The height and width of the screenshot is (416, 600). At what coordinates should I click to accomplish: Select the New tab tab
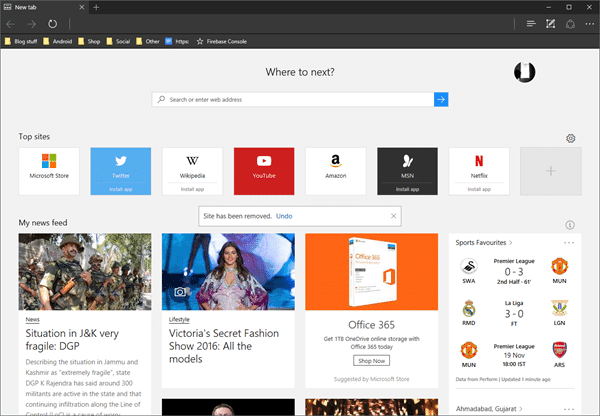44,7
